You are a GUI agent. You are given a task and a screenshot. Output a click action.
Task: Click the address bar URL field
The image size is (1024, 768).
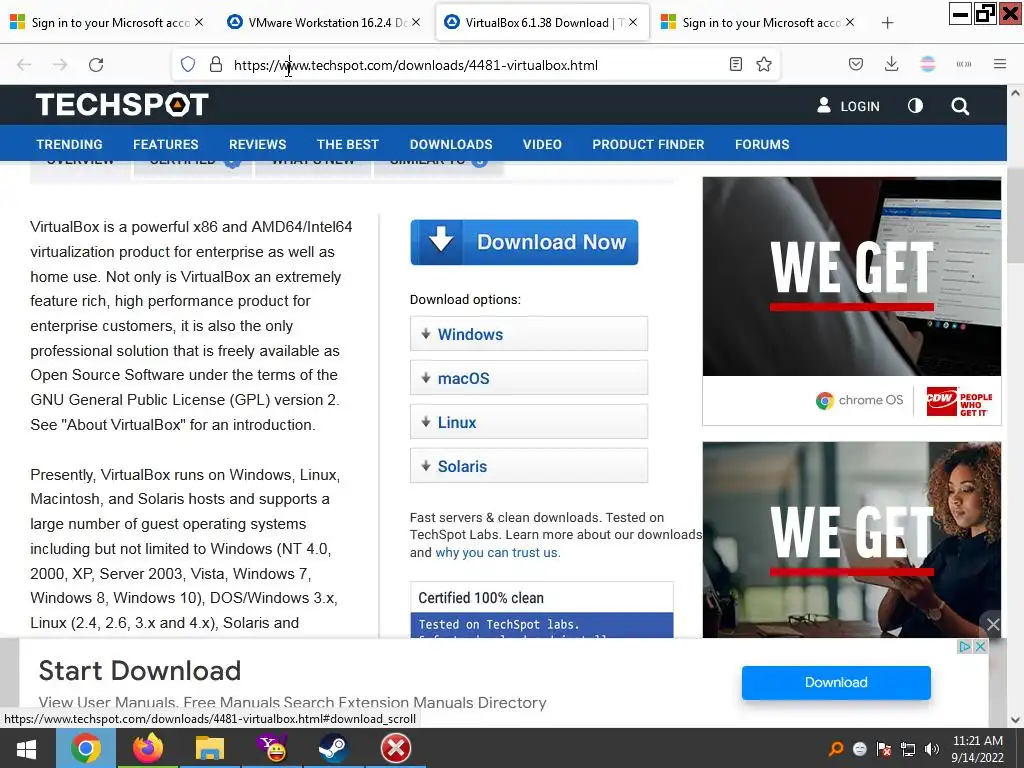coord(477,65)
